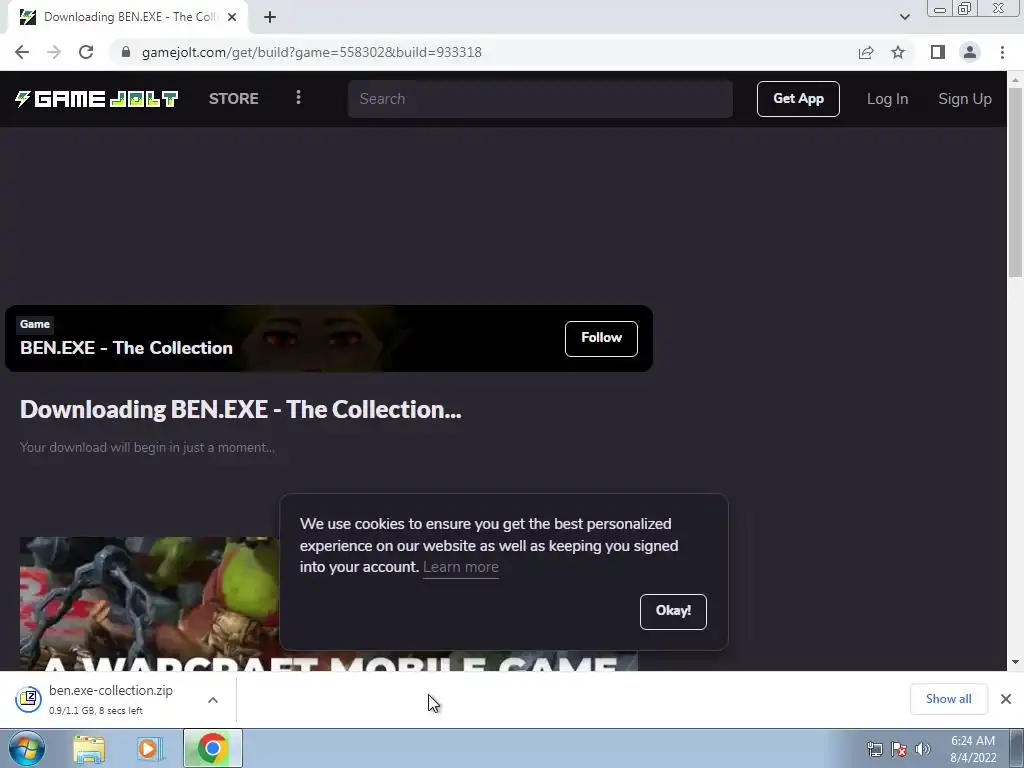Open the BEN.EXE - The Collection game title

(126, 348)
